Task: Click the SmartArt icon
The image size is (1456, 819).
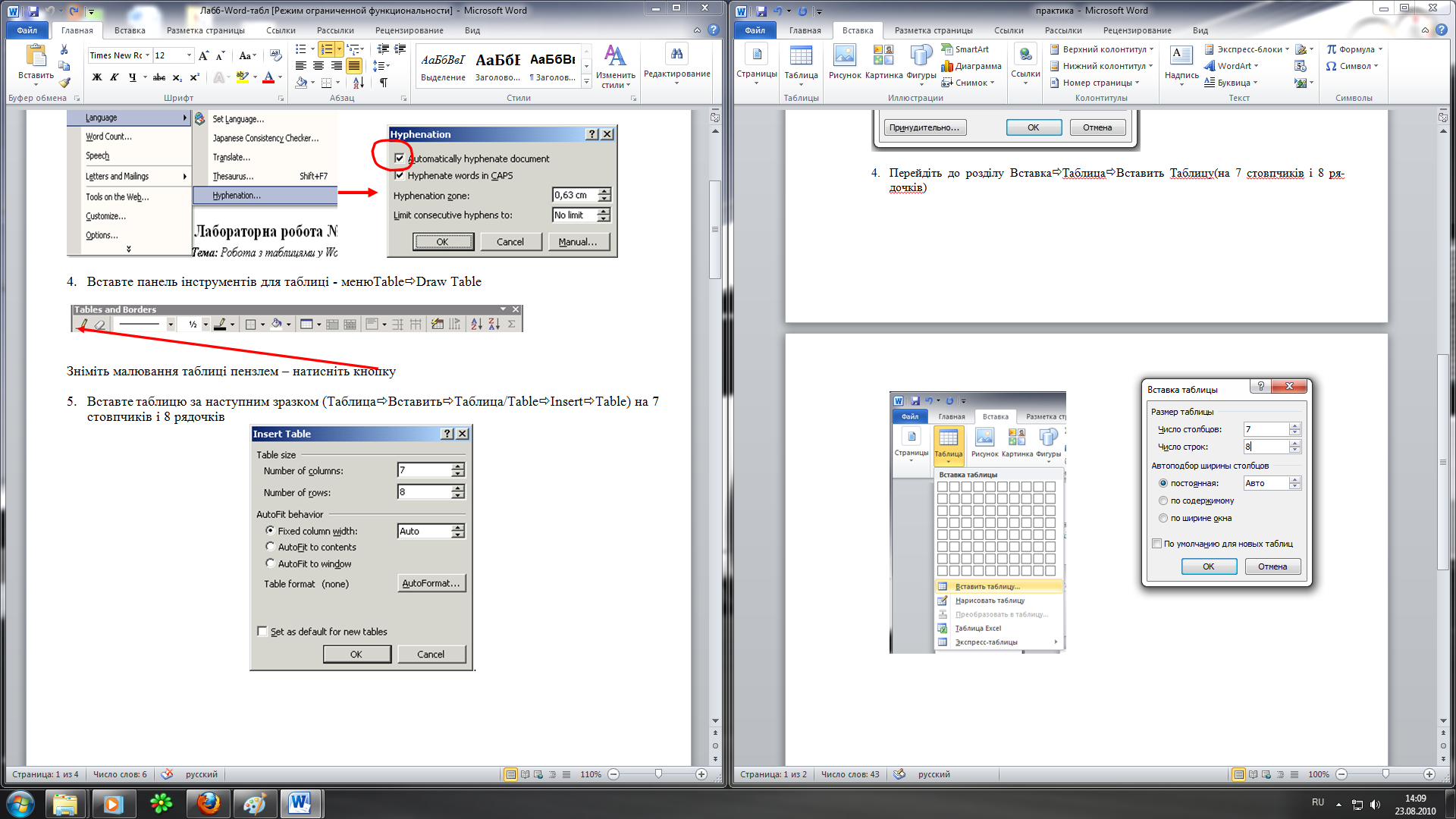Action: [x=947, y=49]
